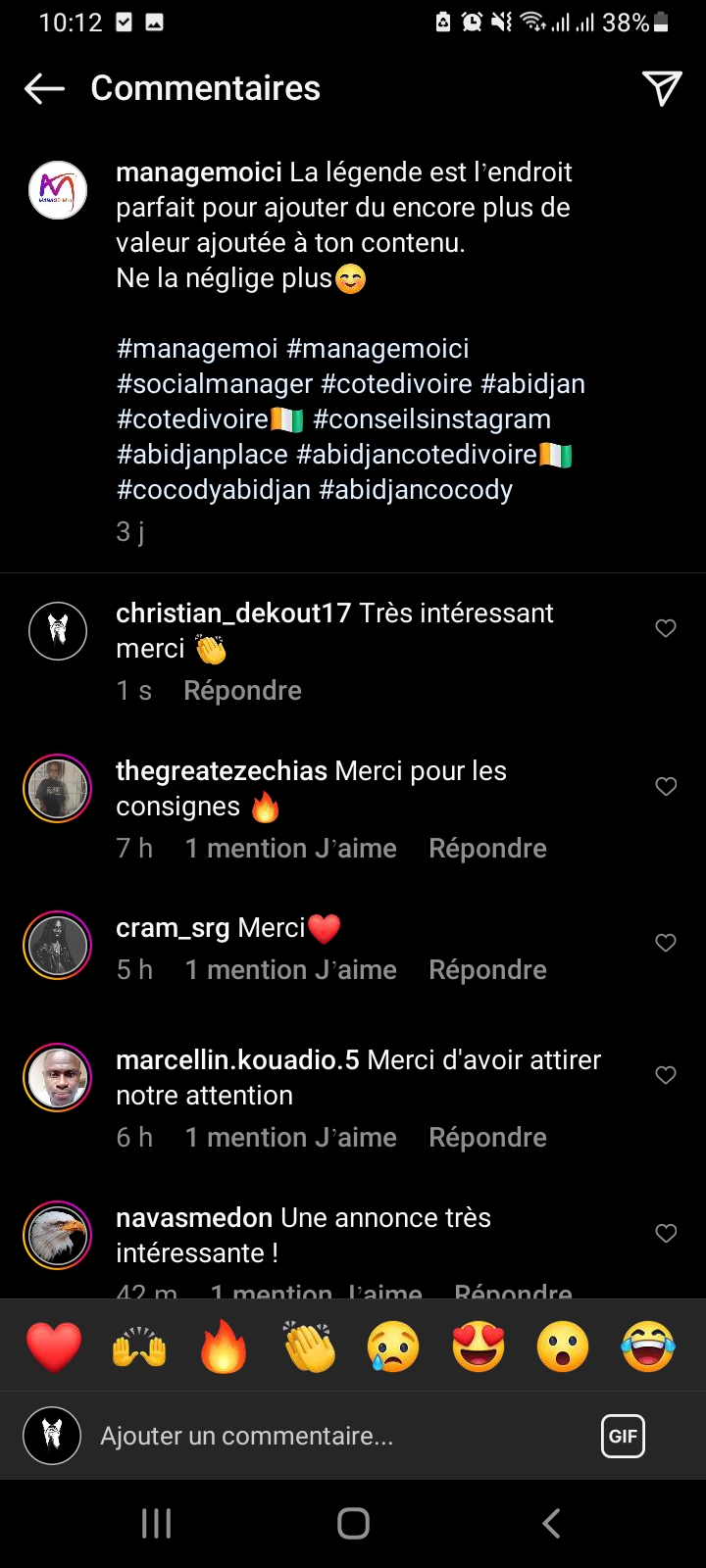Image resolution: width=706 pixels, height=1568 pixels.
Task: Open the #conseilsinstagram hashtag
Action: point(431,419)
